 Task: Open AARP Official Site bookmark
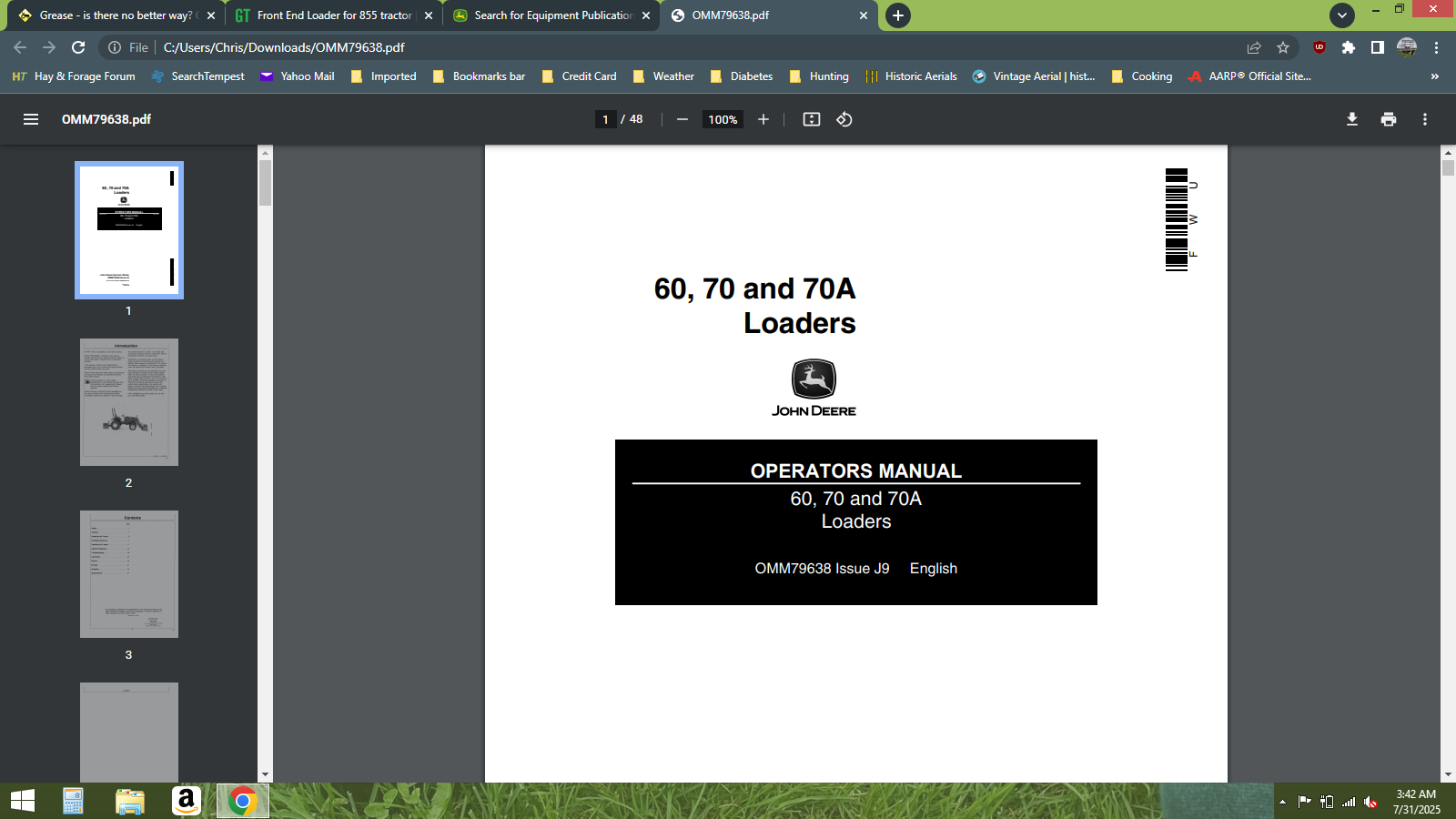pyautogui.click(x=1249, y=76)
